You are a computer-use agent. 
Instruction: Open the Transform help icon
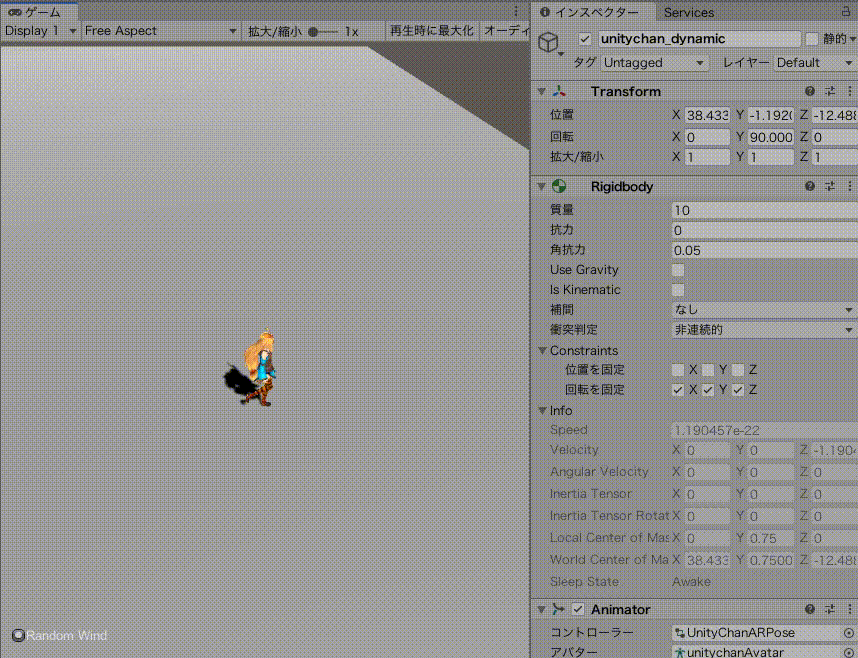pyautogui.click(x=809, y=91)
